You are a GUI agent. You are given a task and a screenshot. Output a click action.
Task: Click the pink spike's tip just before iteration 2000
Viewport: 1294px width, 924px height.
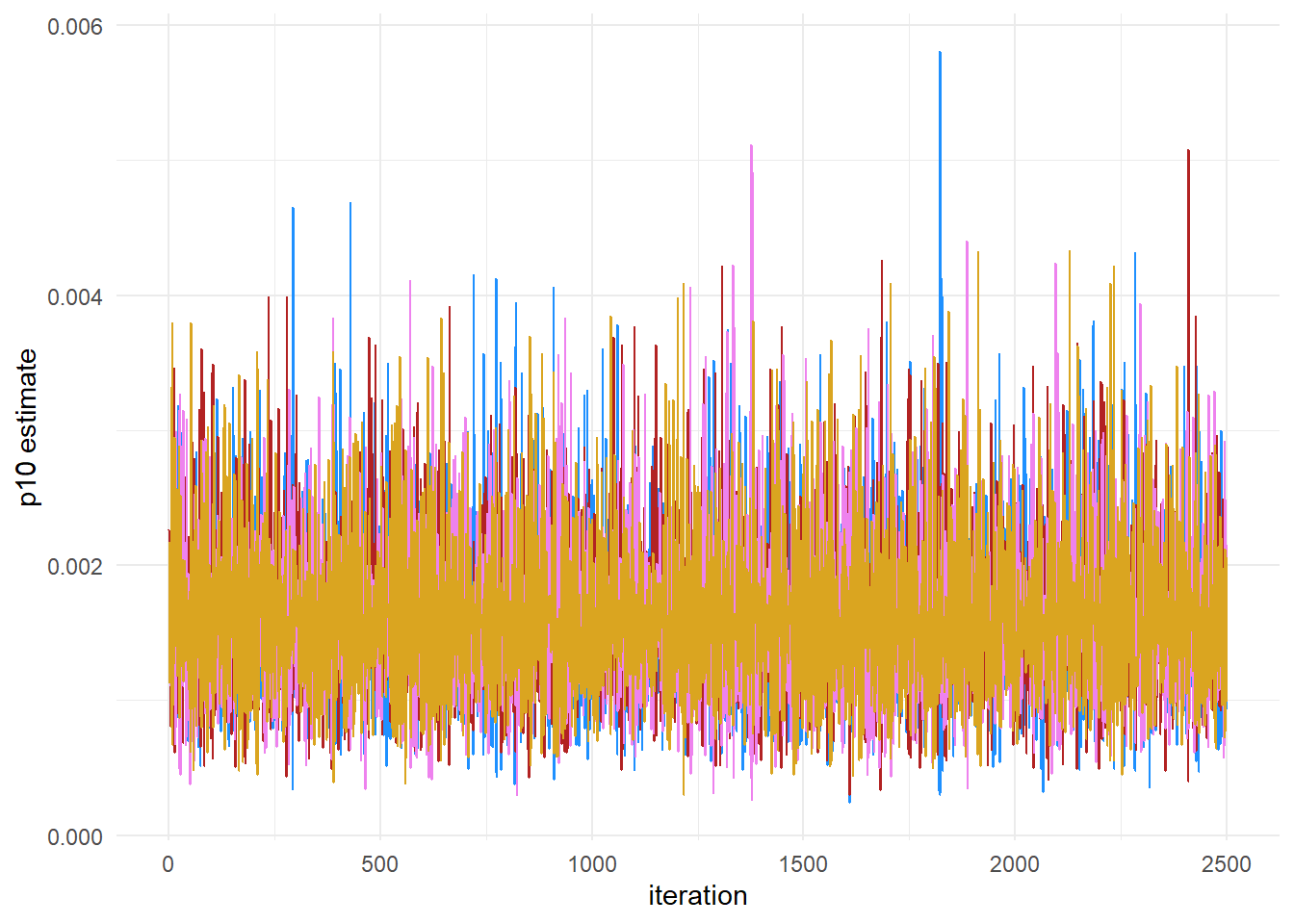[x=967, y=243]
